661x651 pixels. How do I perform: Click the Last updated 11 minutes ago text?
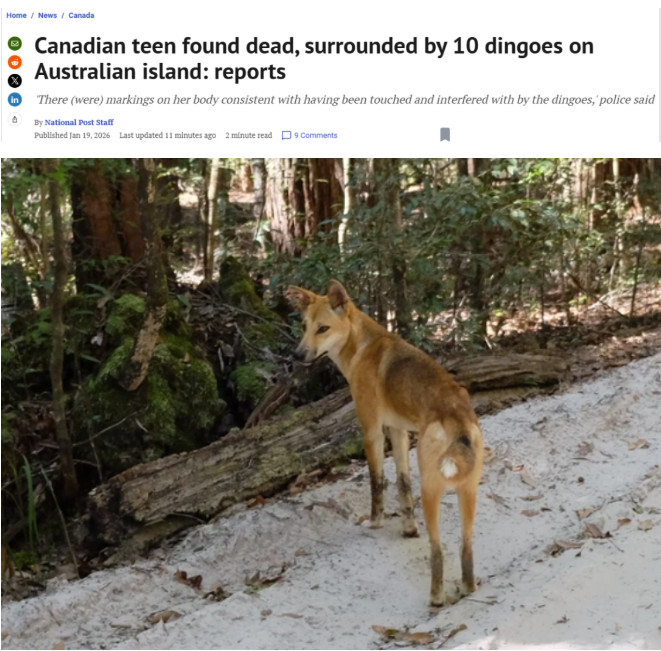point(167,135)
